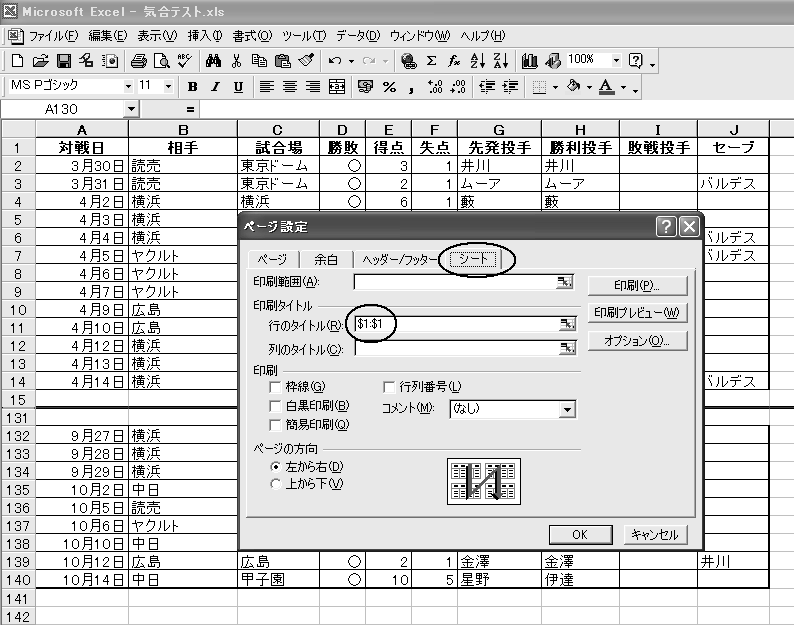This screenshot has width=794, height=625.
Task: Click the Save icon in toolbar
Action: (63, 61)
